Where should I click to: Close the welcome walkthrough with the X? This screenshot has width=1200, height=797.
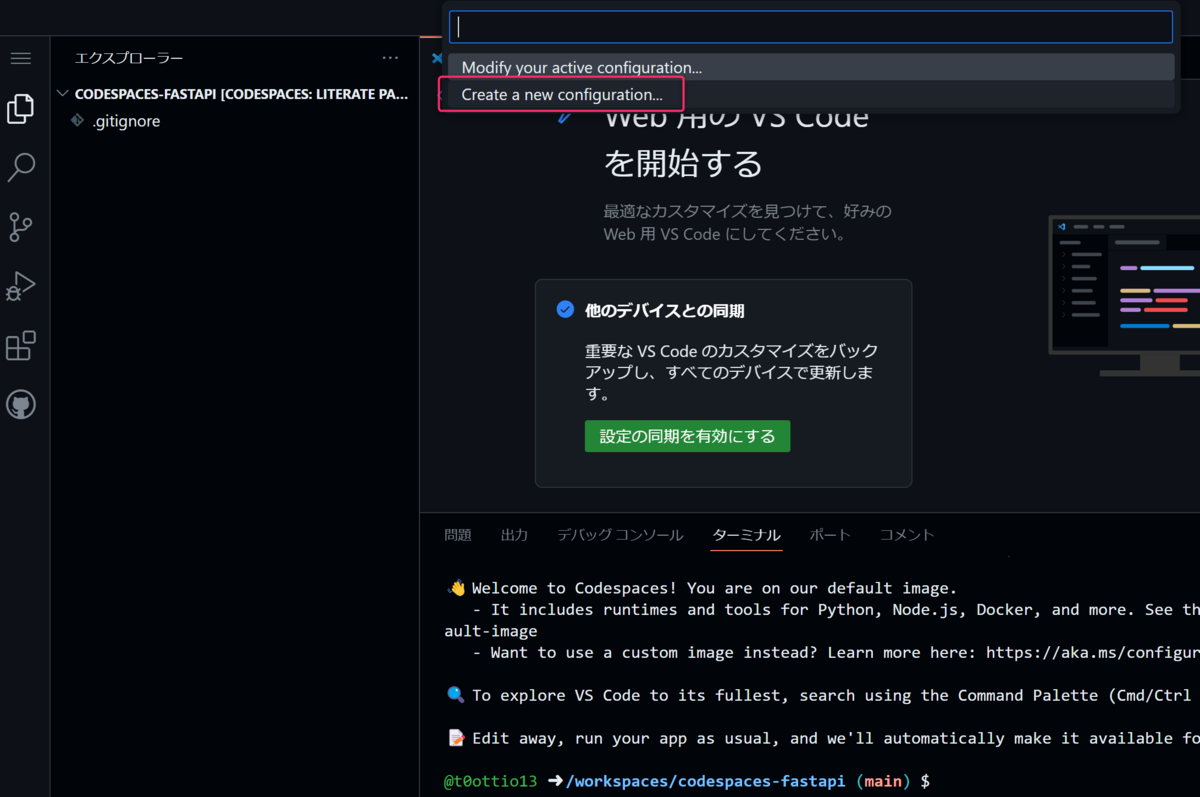[x=437, y=58]
